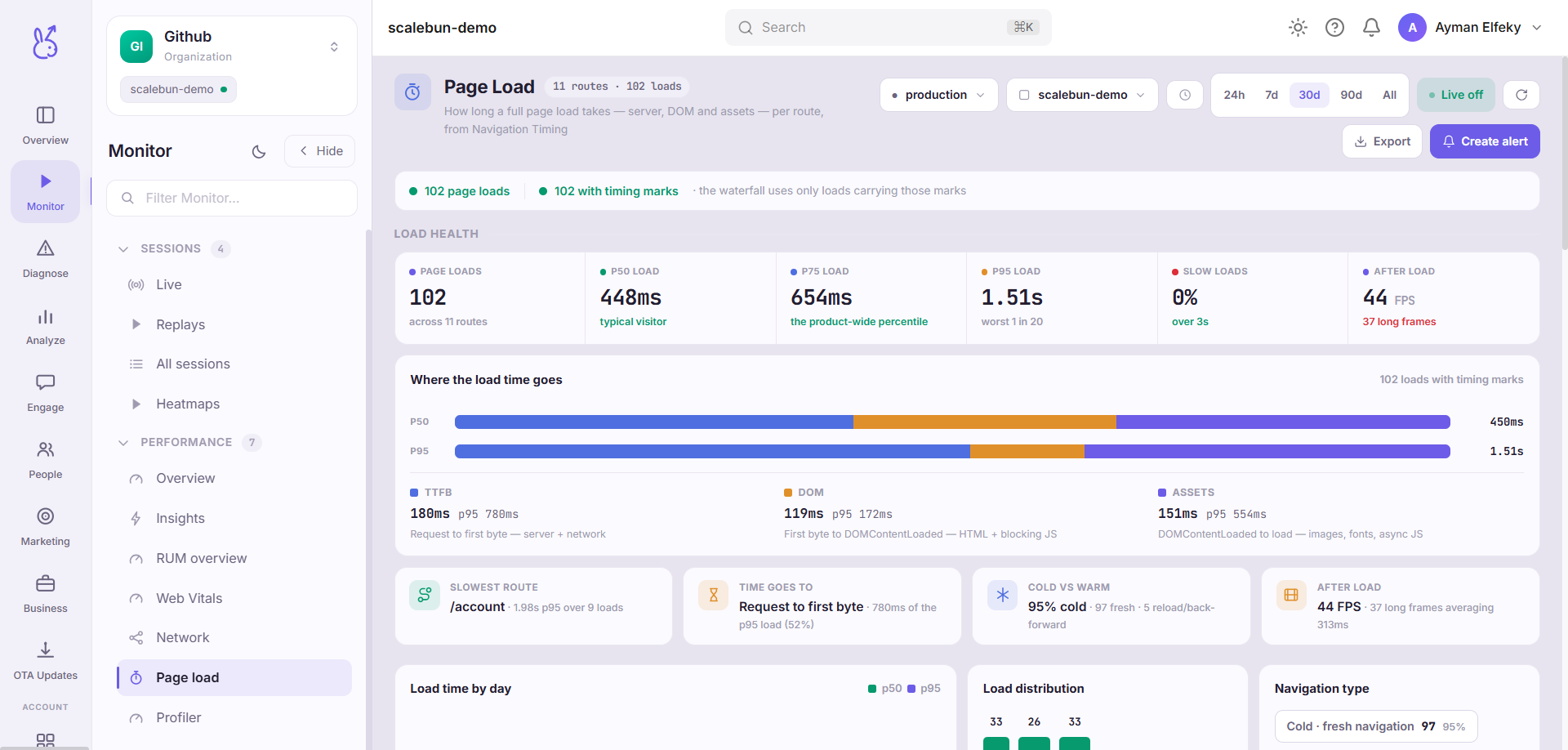Open the production environment dropdown

pyautogui.click(x=939, y=95)
